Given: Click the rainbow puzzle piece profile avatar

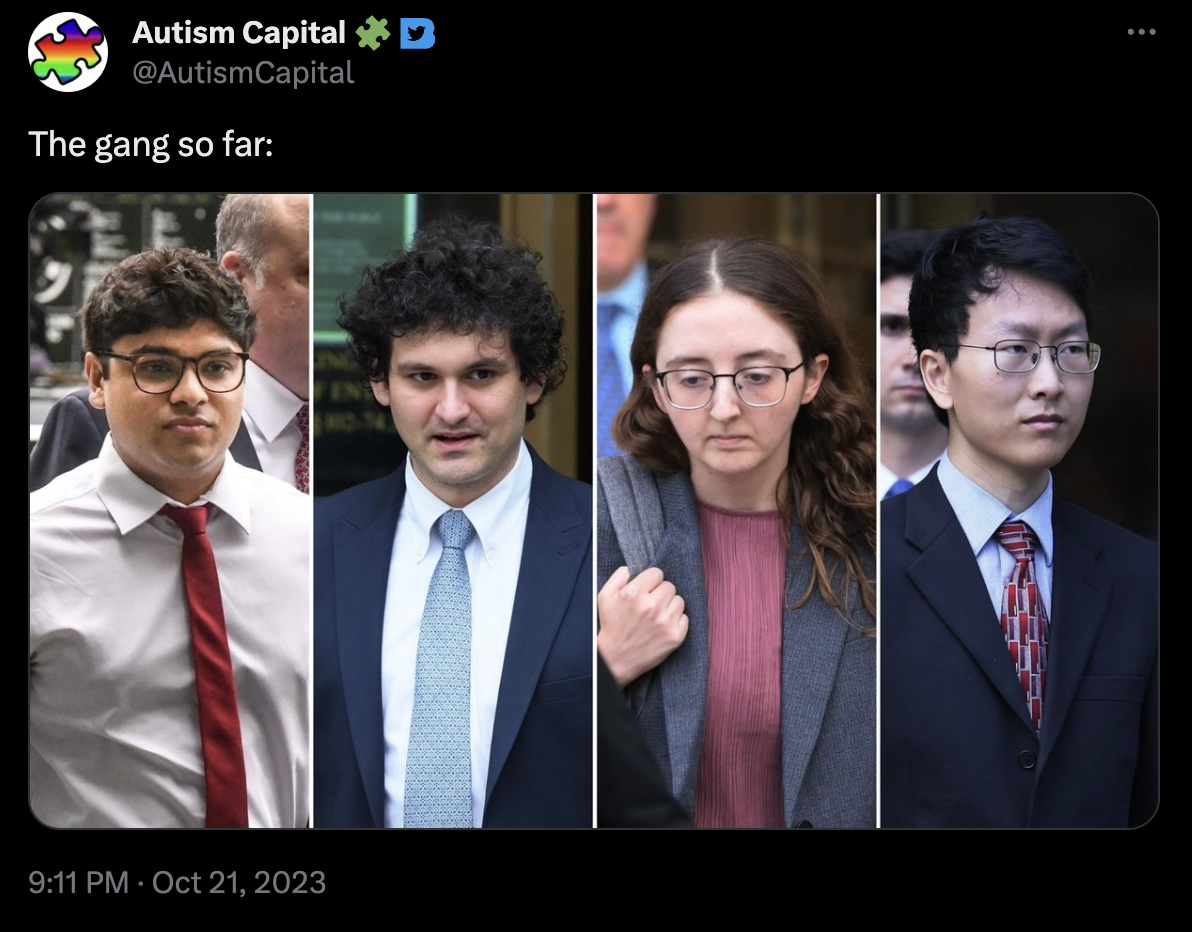Looking at the screenshot, I should [68, 52].
